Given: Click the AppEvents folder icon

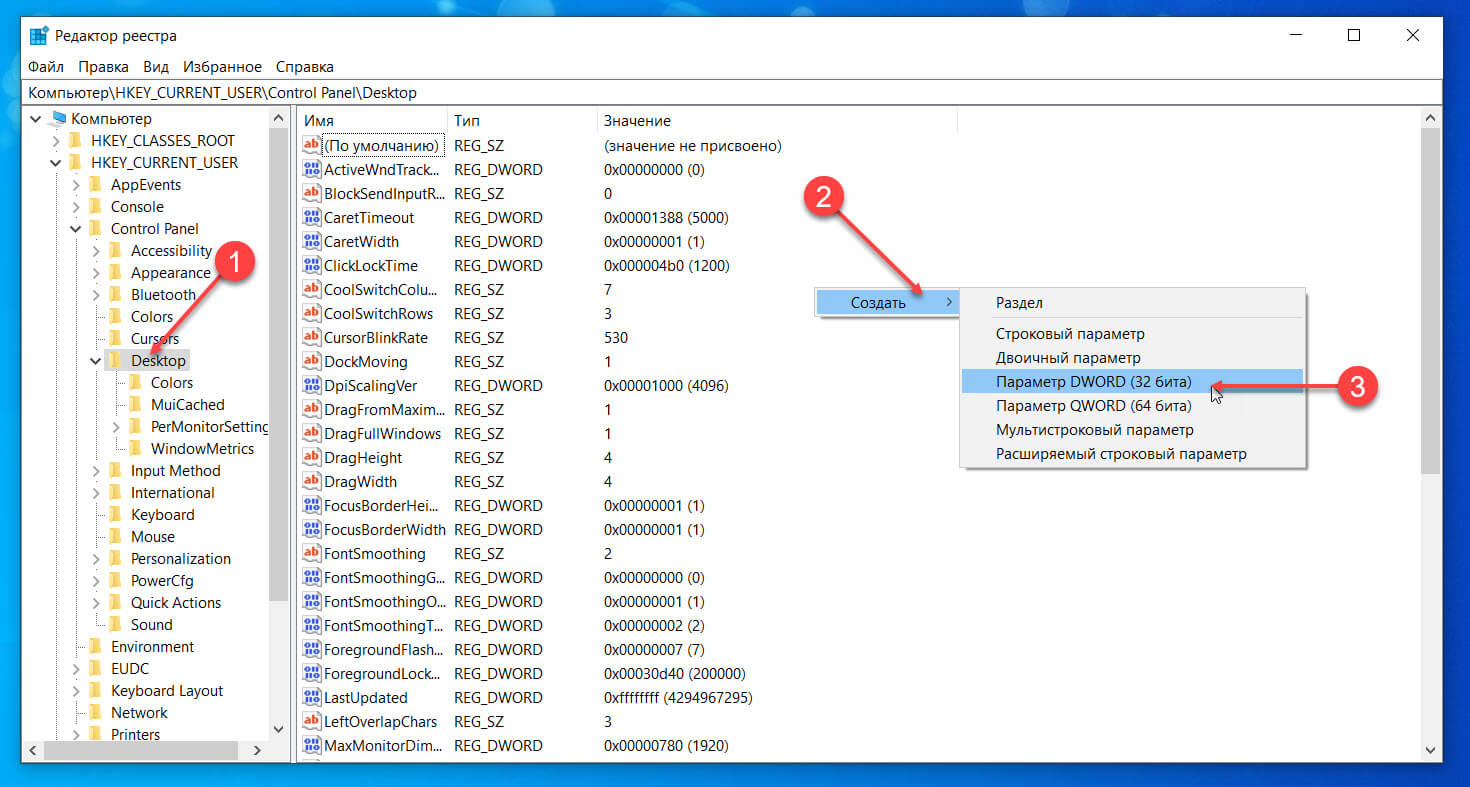Looking at the screenshot, I should tap(95, 185).
